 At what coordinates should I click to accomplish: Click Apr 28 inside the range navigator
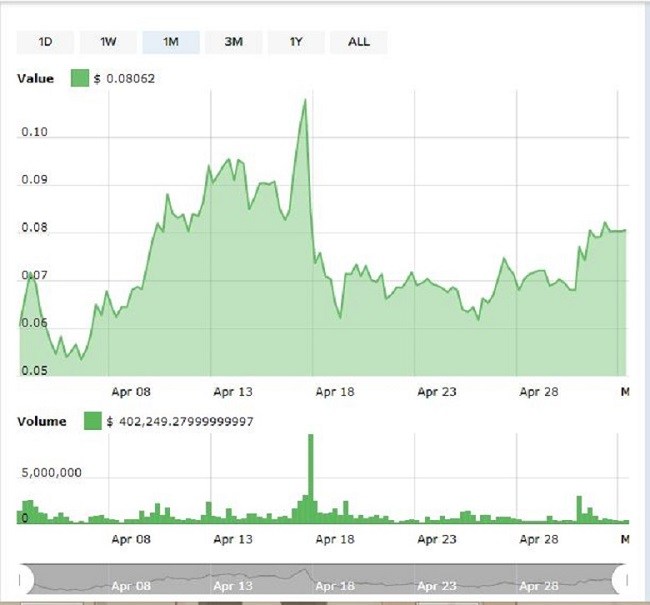pyautogui.click(x=539, y=586)
